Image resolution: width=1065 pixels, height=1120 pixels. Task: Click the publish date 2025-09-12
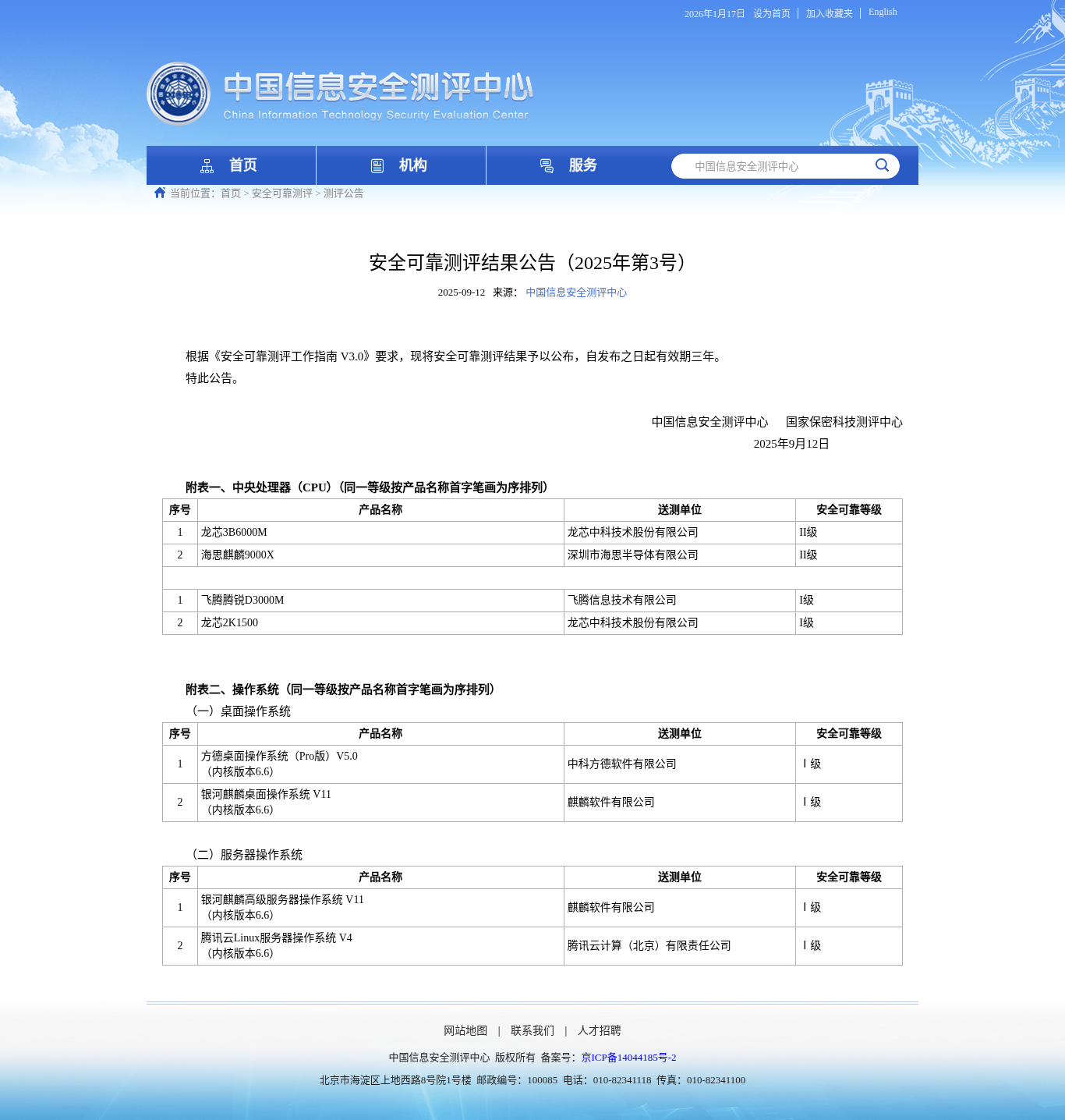click(462, 292)
